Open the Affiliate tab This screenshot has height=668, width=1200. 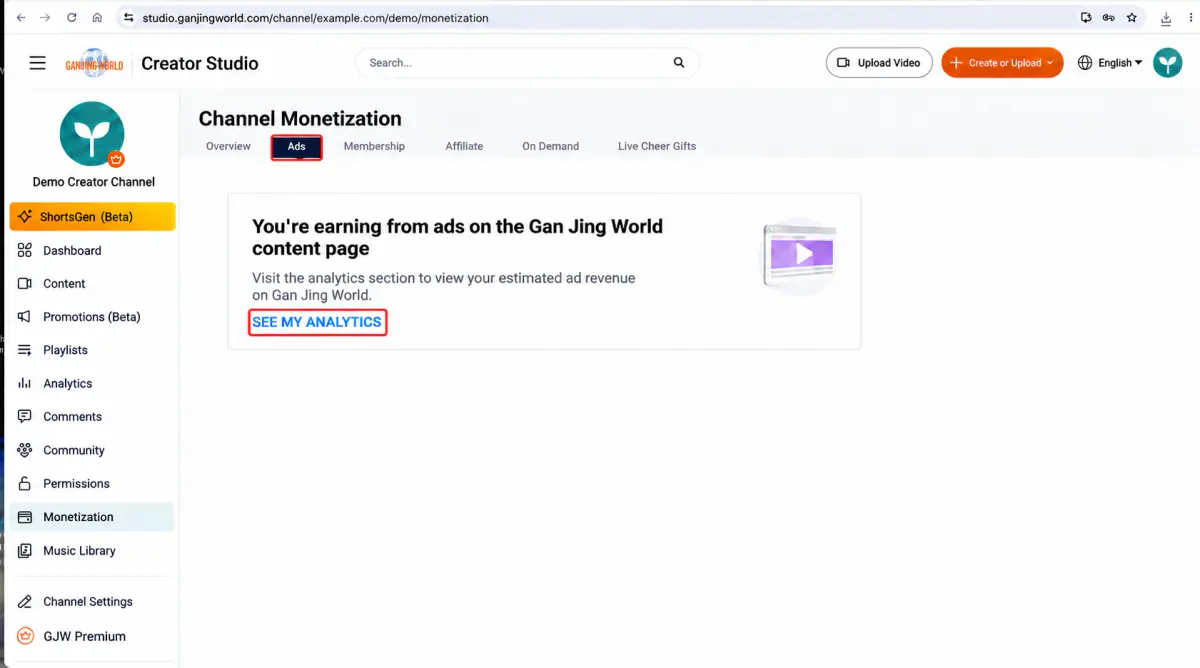464,146
